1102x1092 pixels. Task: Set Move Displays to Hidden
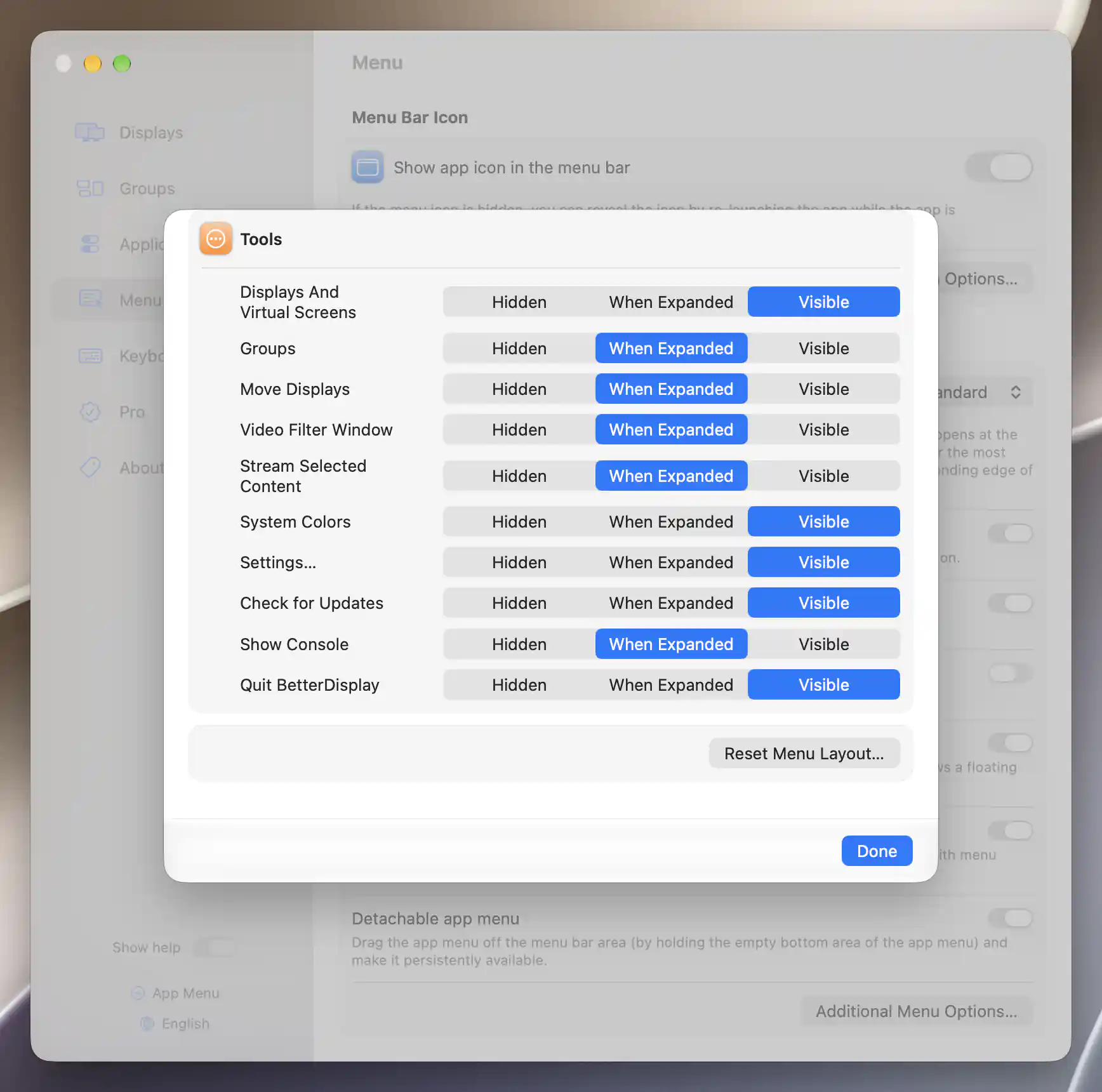click(x=519, y=389)
